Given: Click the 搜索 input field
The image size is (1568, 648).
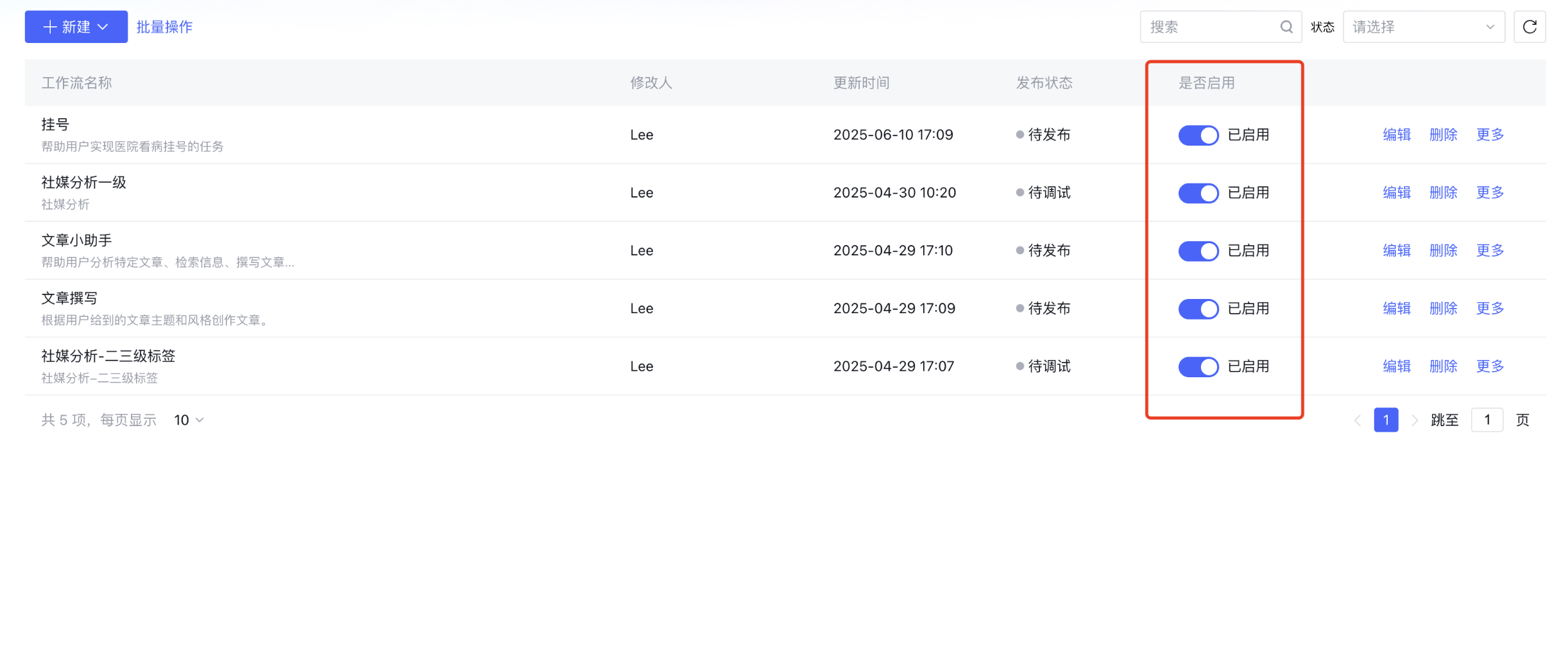Looking at the screenshot, I should (1209, 27).
